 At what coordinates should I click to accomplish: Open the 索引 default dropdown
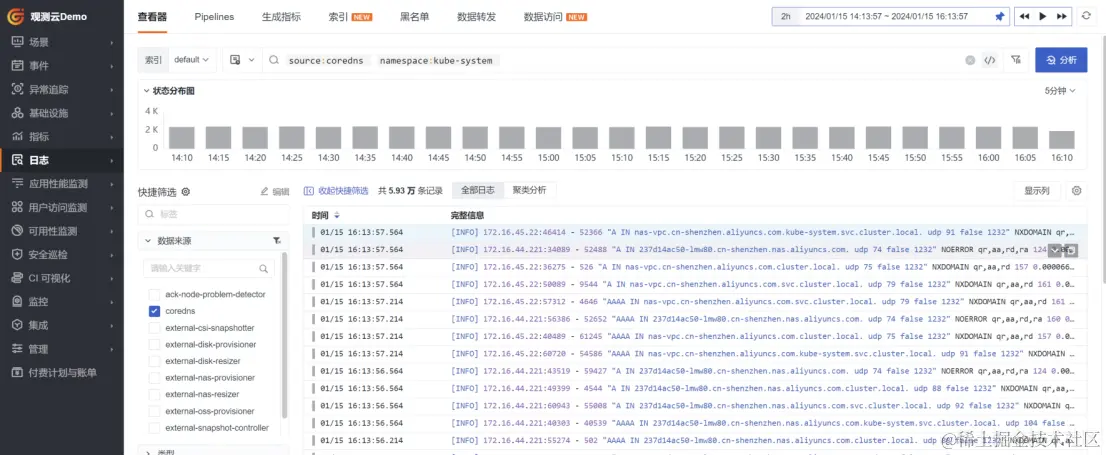tap(191, 60)
